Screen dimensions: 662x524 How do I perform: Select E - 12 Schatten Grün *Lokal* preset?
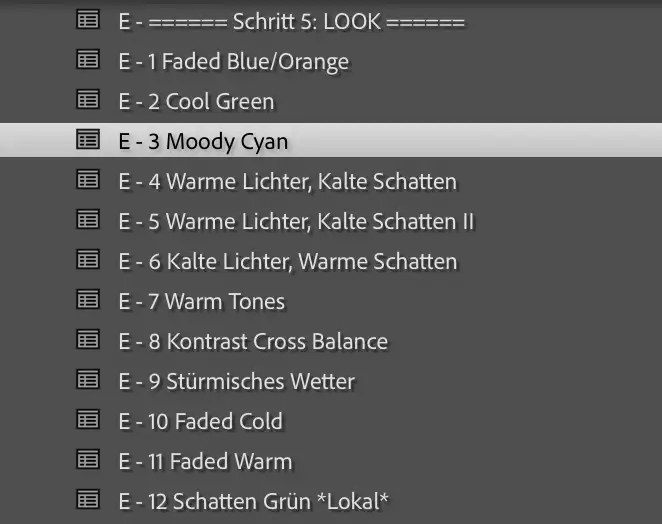pyautogui.click(x=331, y=501)
